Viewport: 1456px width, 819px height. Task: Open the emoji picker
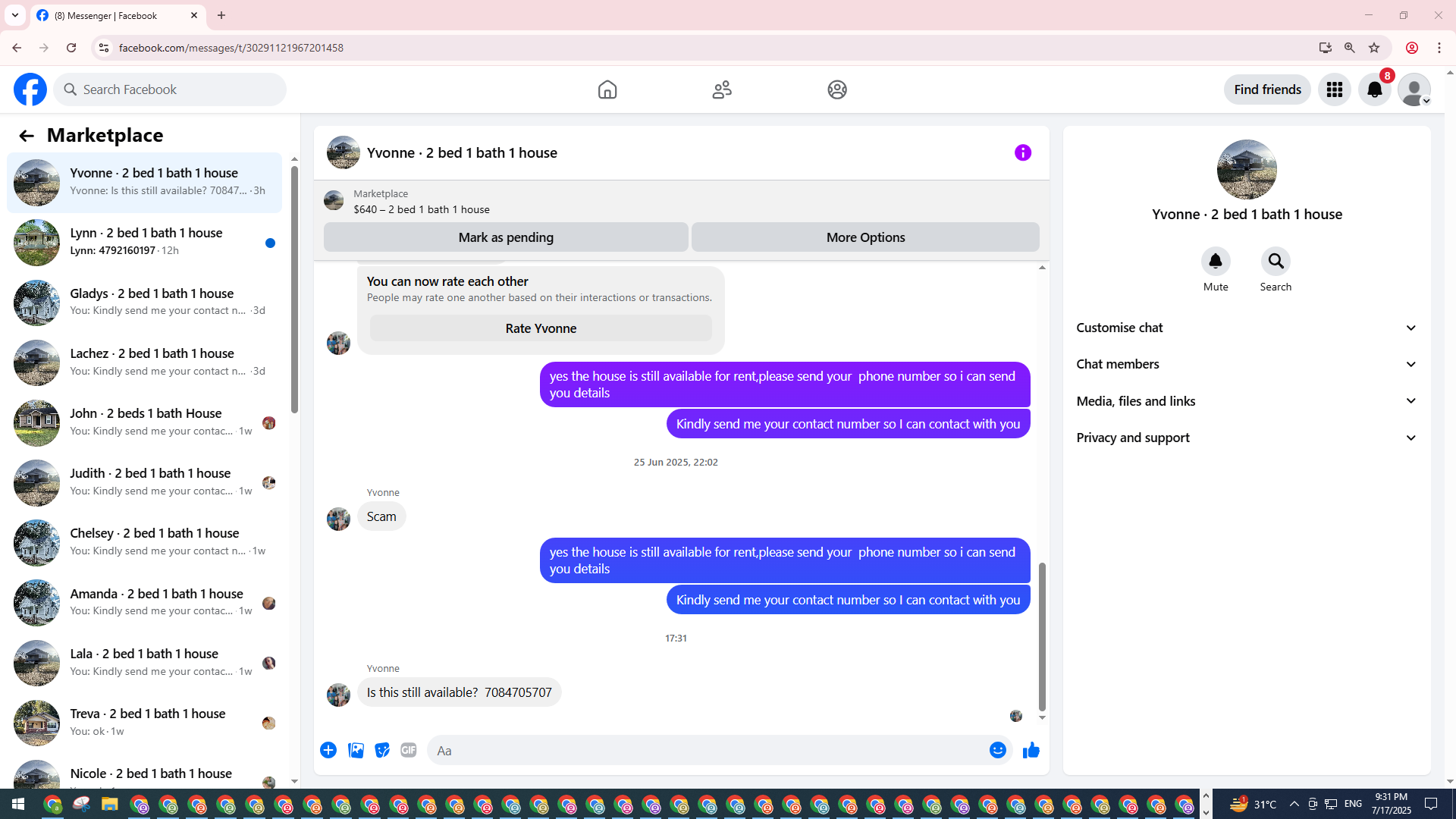pos(998,750)
